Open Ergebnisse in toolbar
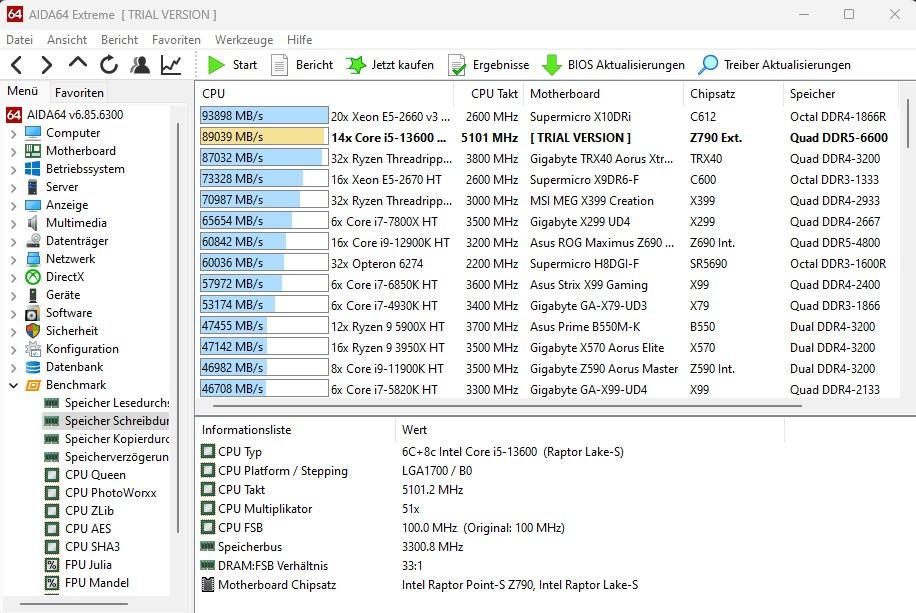916x613 pixels. [x=488, y=65]
